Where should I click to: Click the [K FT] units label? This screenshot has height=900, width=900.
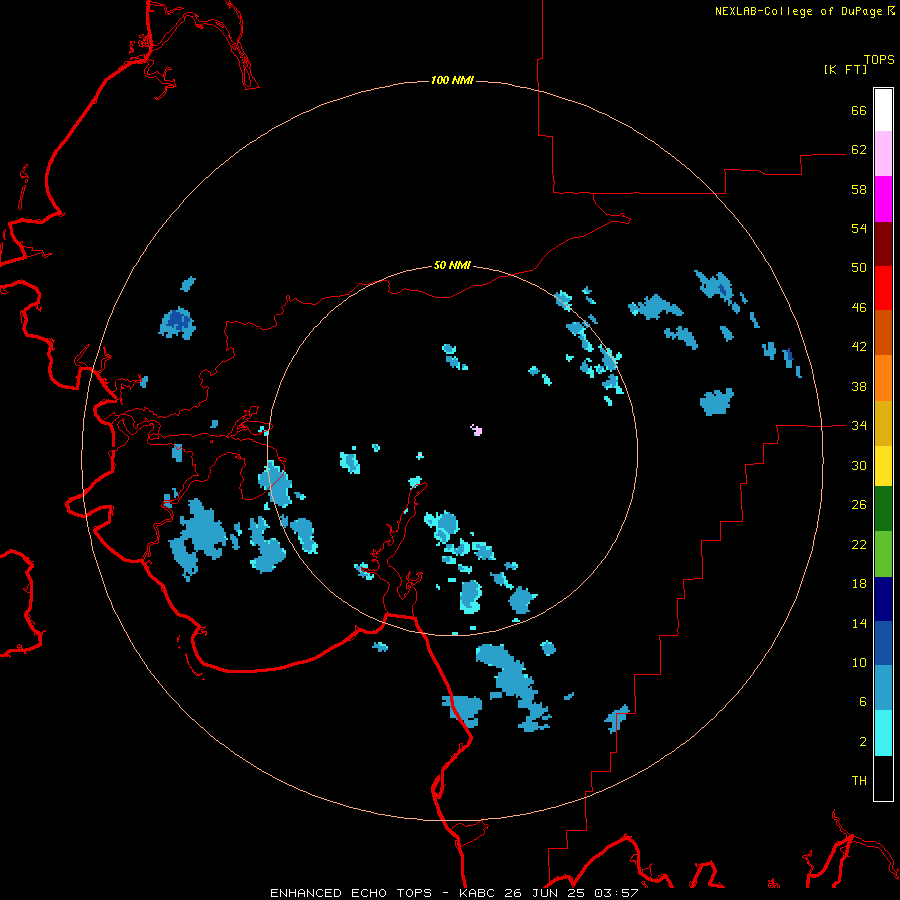[x=845, y=69]
